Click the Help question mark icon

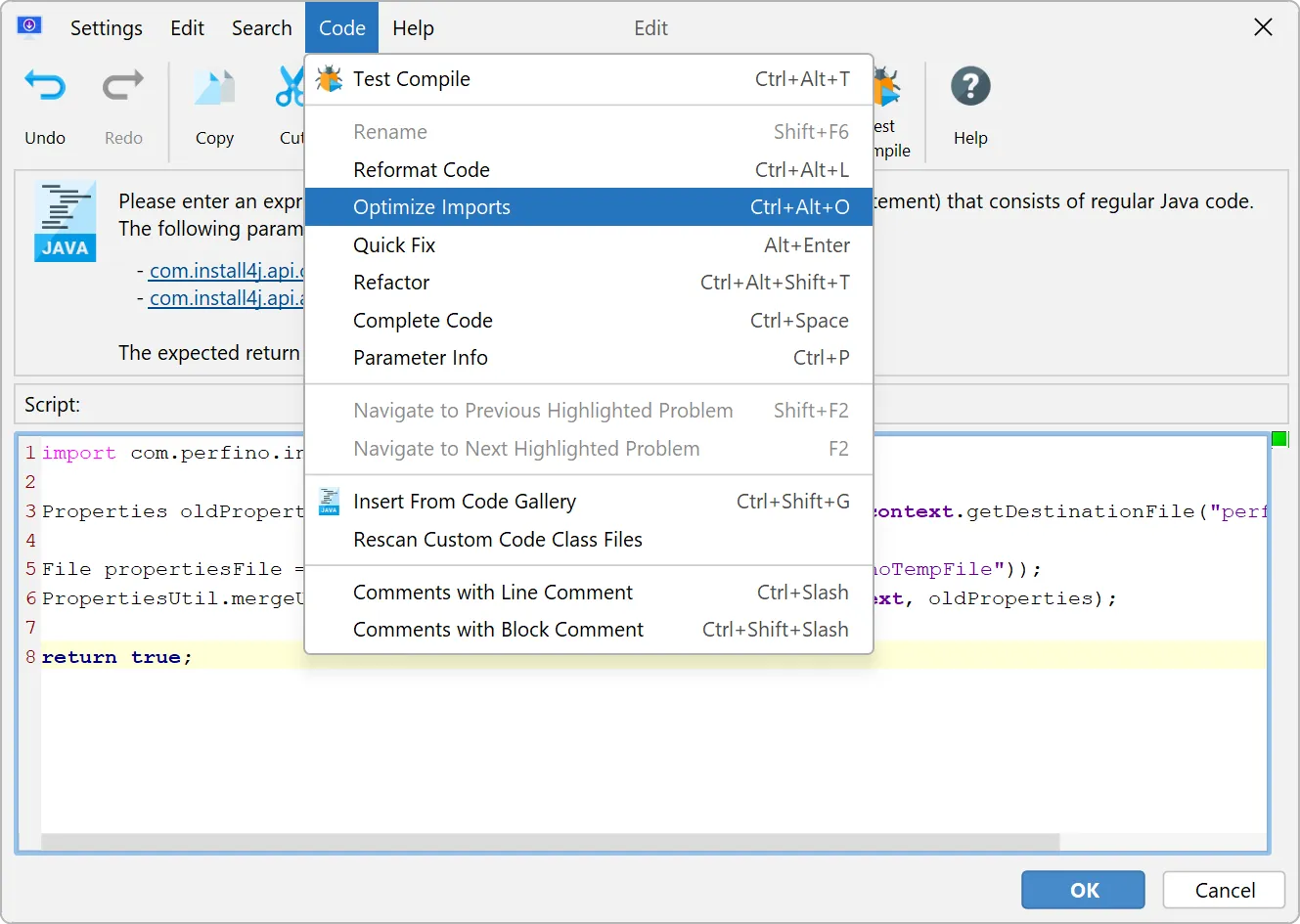(970, 87)
